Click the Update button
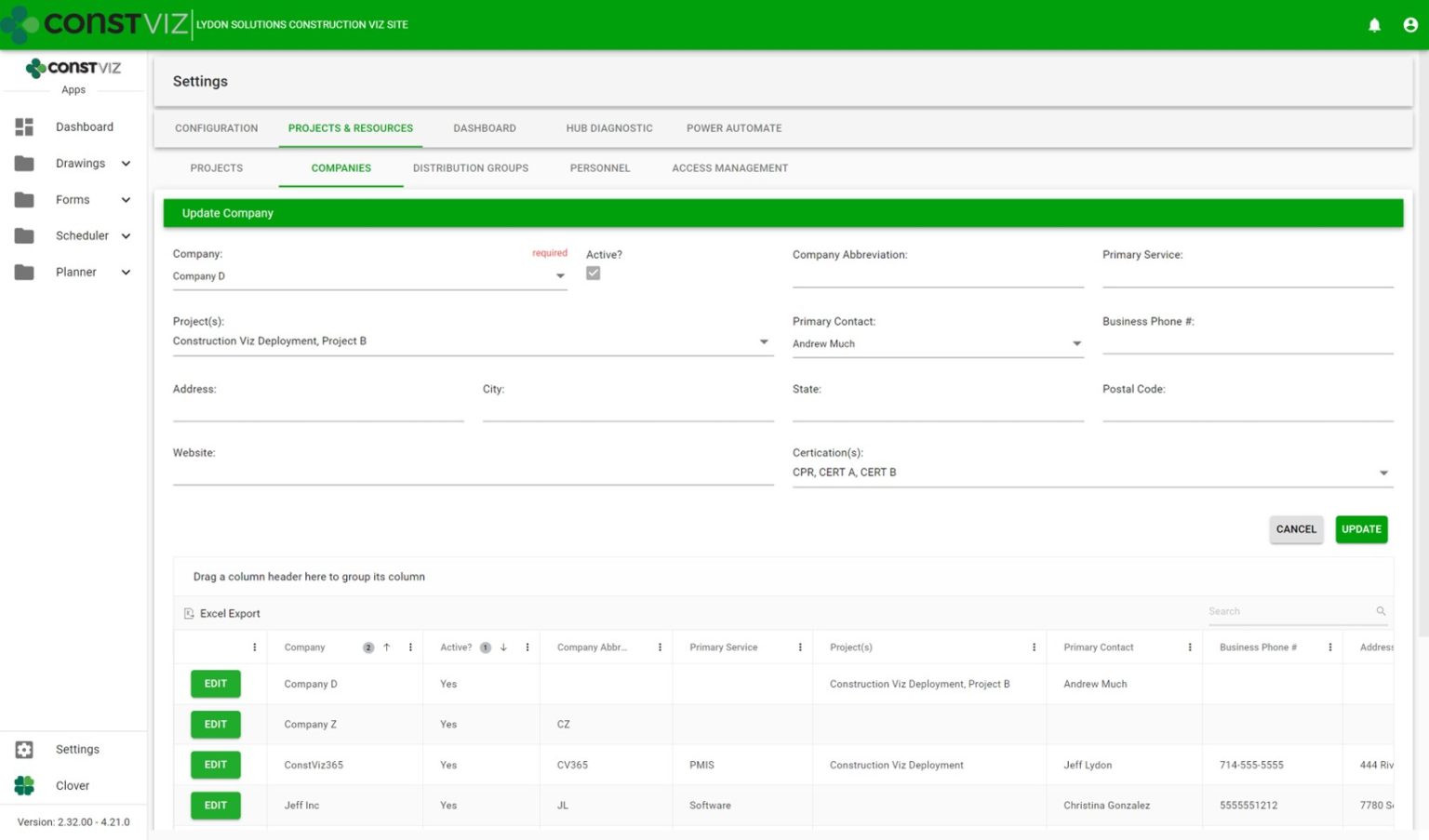This screenshot has width=1429, height=840. point(1361,528)
